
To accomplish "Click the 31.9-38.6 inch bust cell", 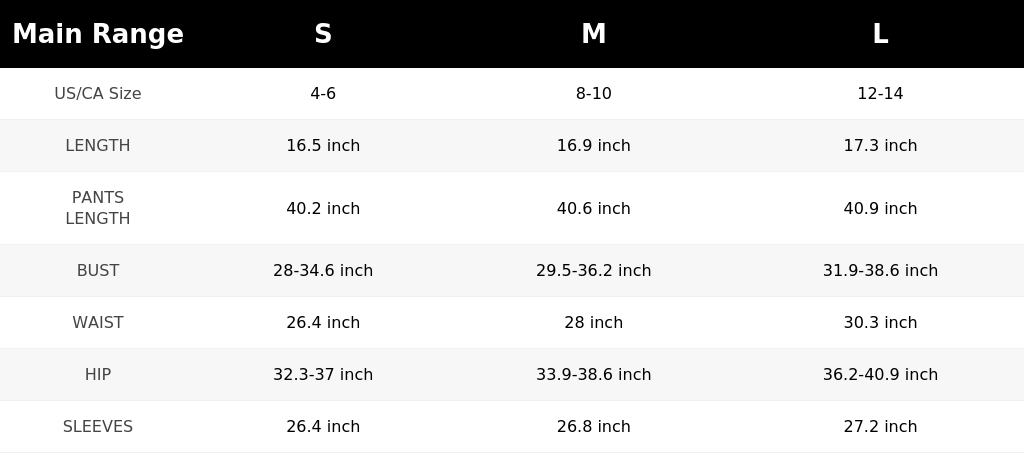I will [x=880, y=270].
